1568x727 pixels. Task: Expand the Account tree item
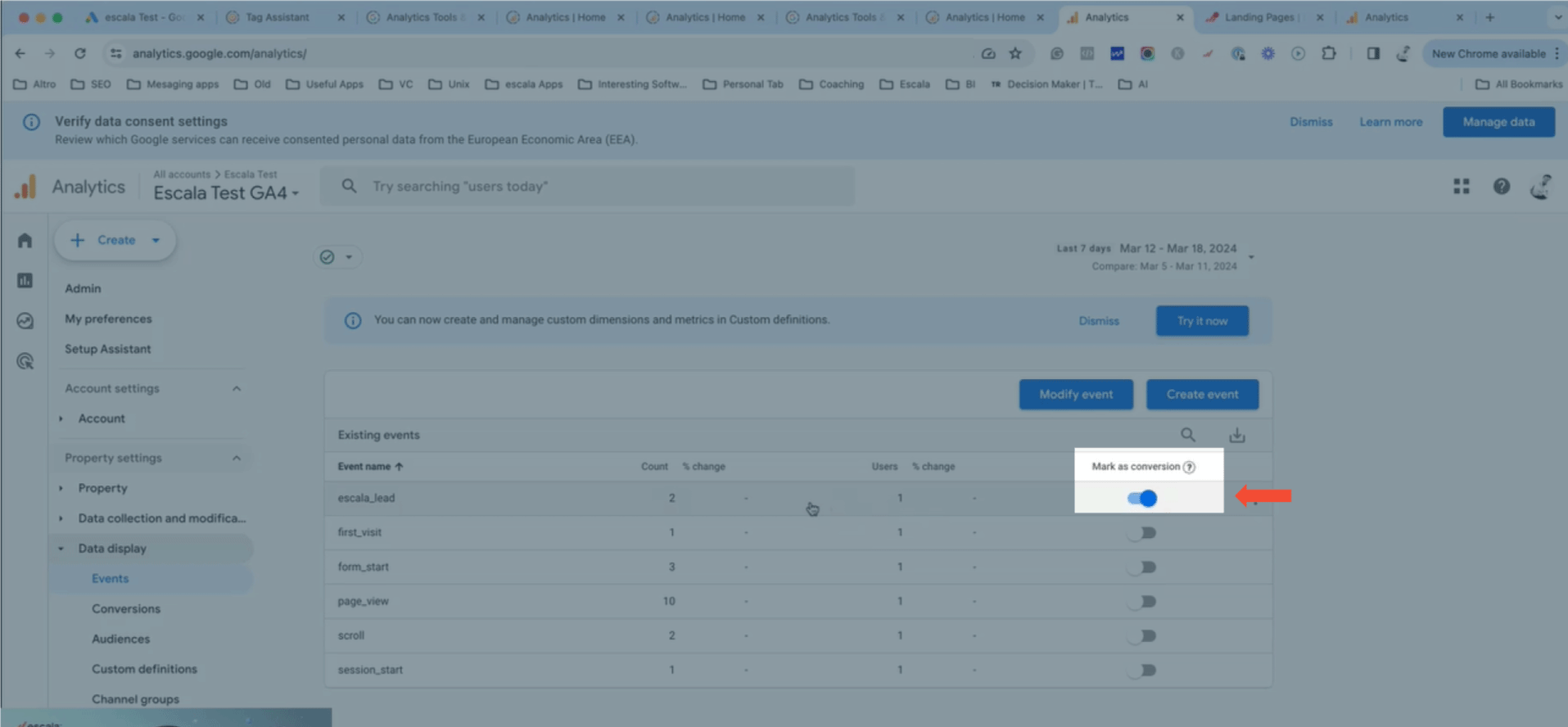61,418
